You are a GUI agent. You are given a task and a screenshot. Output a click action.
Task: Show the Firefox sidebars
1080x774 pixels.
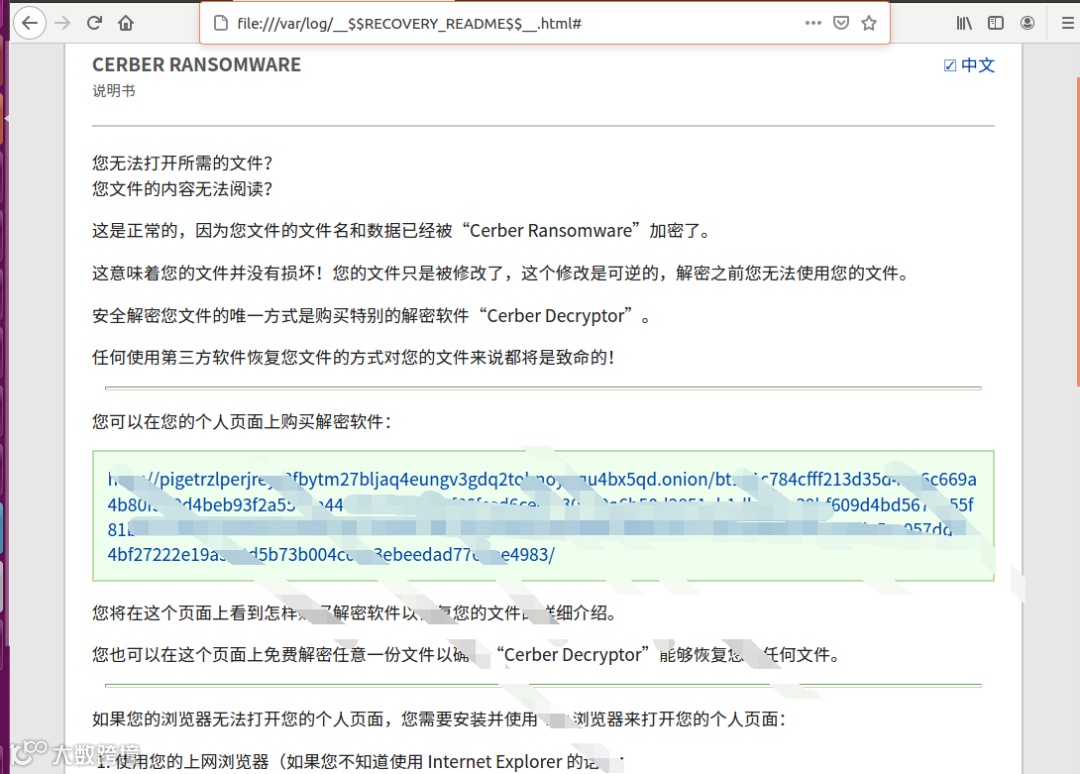point(996,23)
